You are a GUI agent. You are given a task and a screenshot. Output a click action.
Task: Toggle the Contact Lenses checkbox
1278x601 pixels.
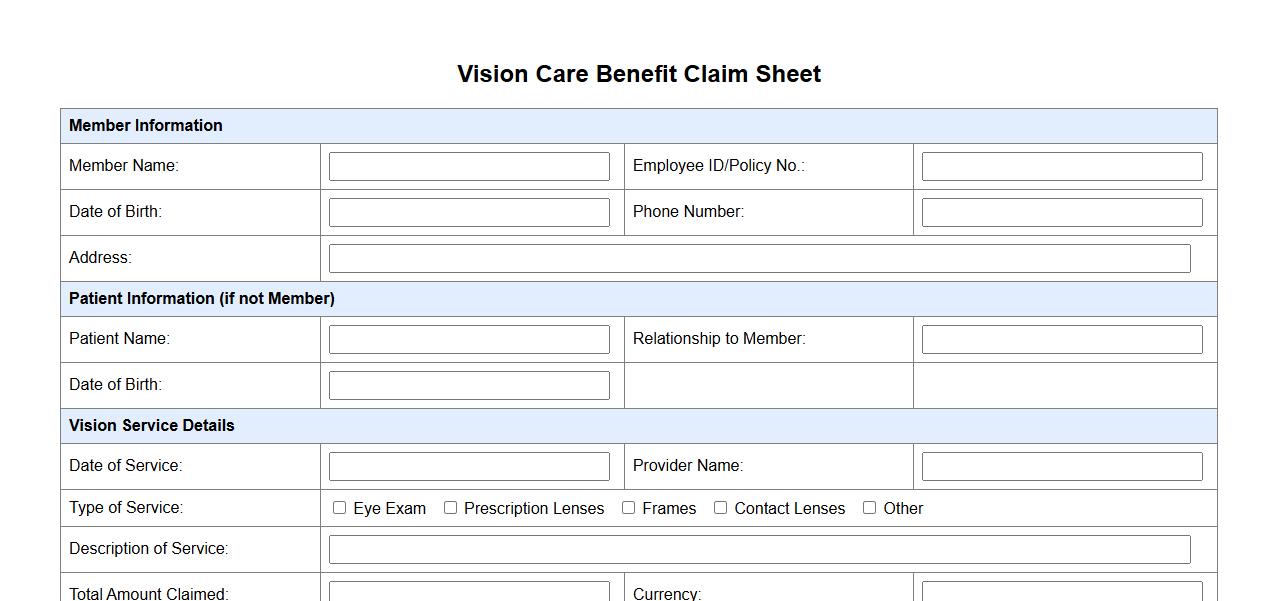click(721, 508)
